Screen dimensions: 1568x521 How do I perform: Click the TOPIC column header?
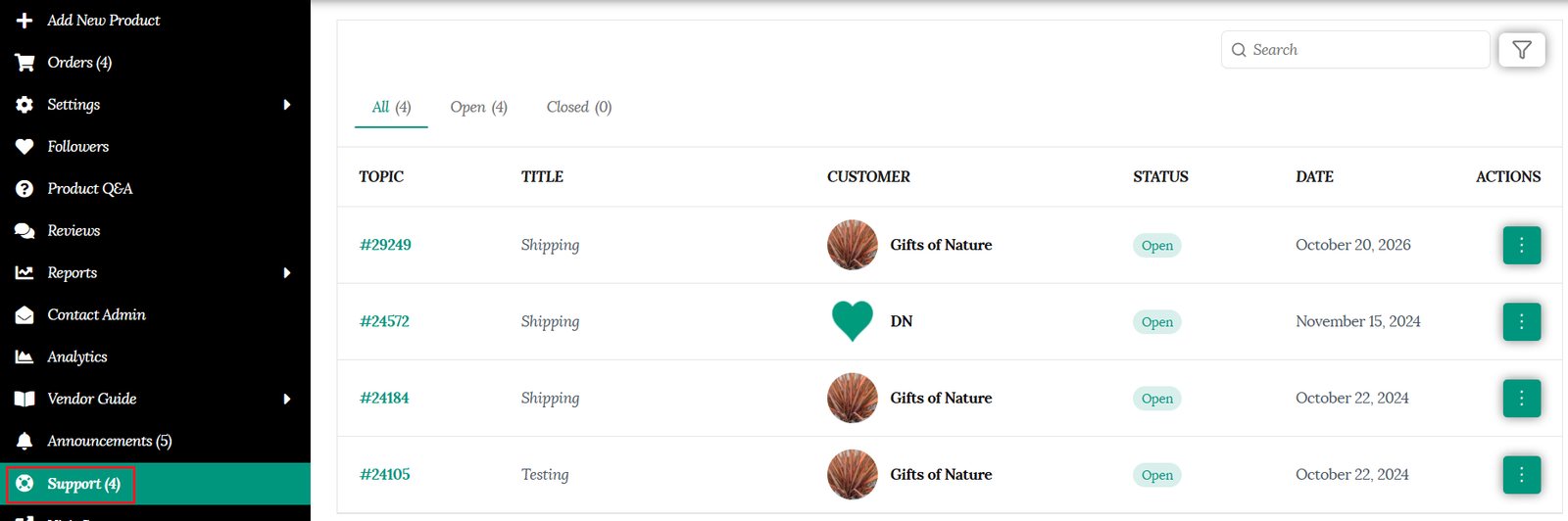pos(381,176)
